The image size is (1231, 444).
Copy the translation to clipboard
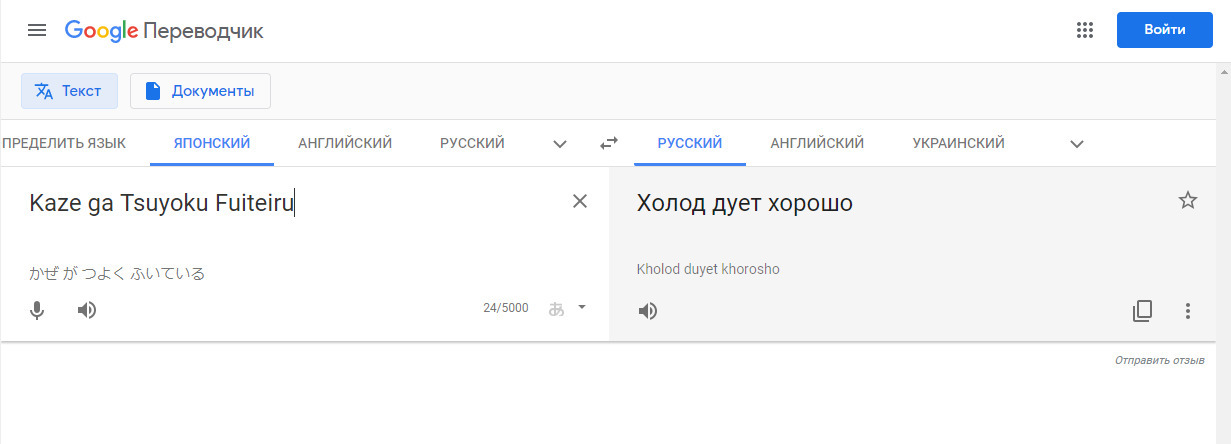[1142, 311]
